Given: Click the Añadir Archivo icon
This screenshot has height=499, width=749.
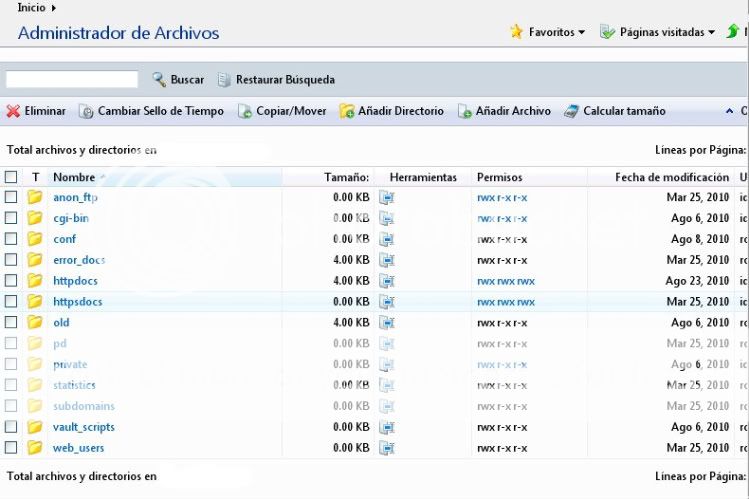Looking at the screenshot, I should pyautogui.click(x=465, y=111).
